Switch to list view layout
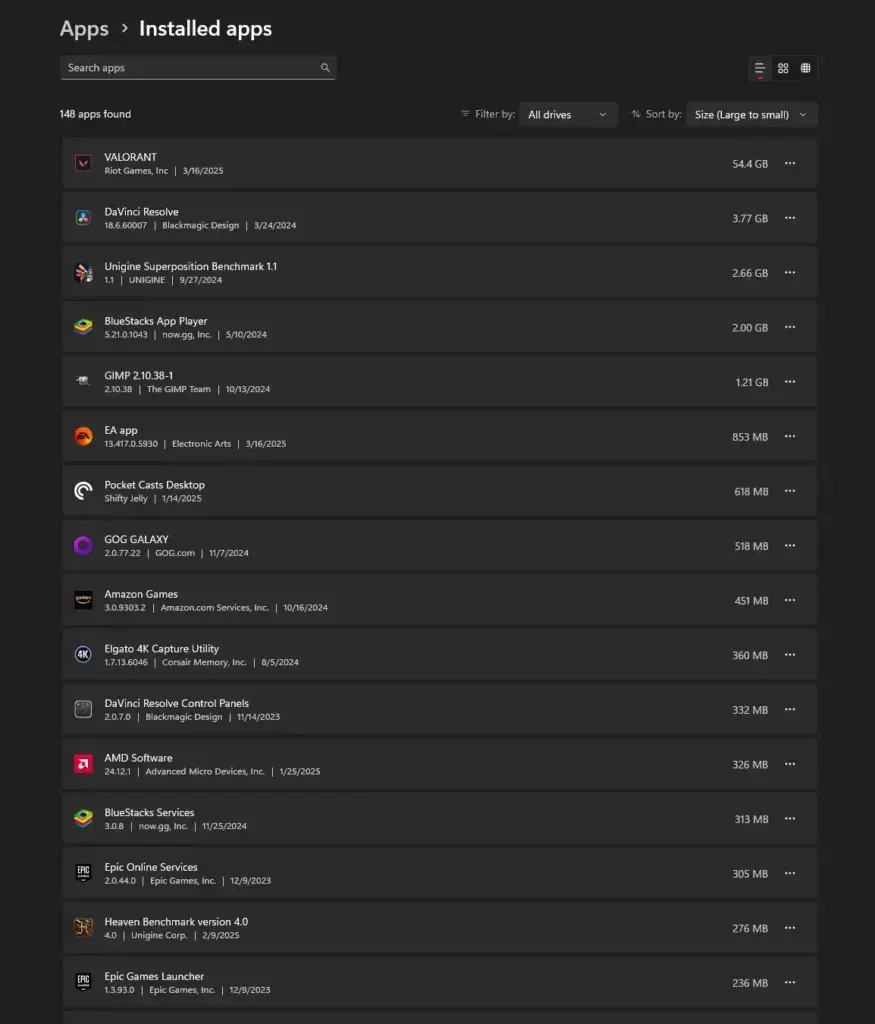Viewport: 875px width, 1024px height. [760, 68]
